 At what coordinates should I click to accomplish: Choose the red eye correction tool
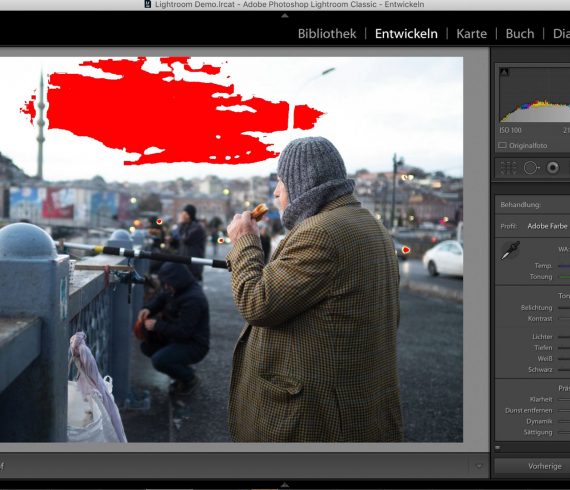coord(553,168)
